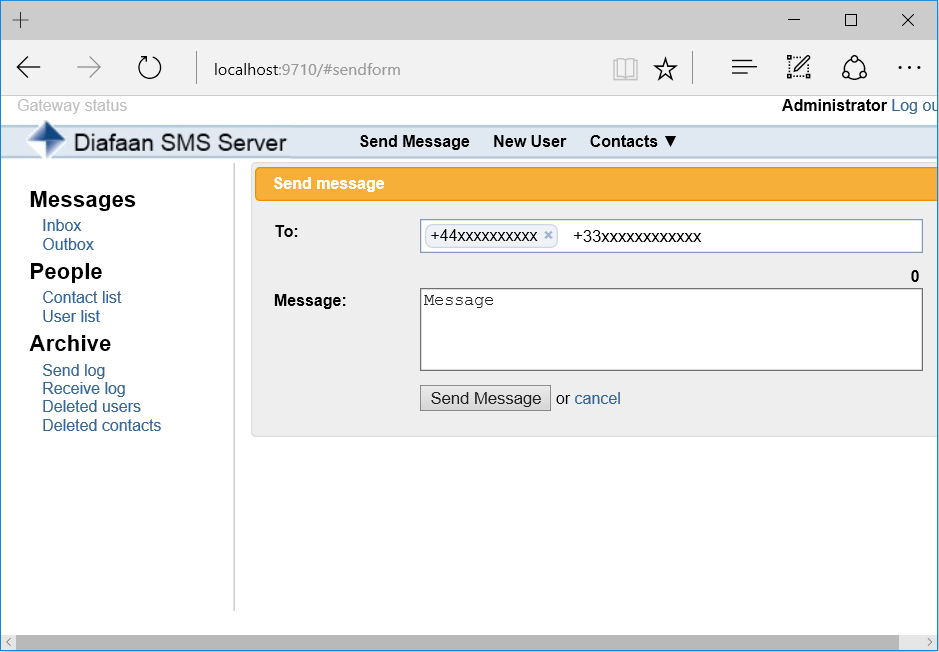Remove the +44xxxxxxxxxx recipient token

[548, 235]
